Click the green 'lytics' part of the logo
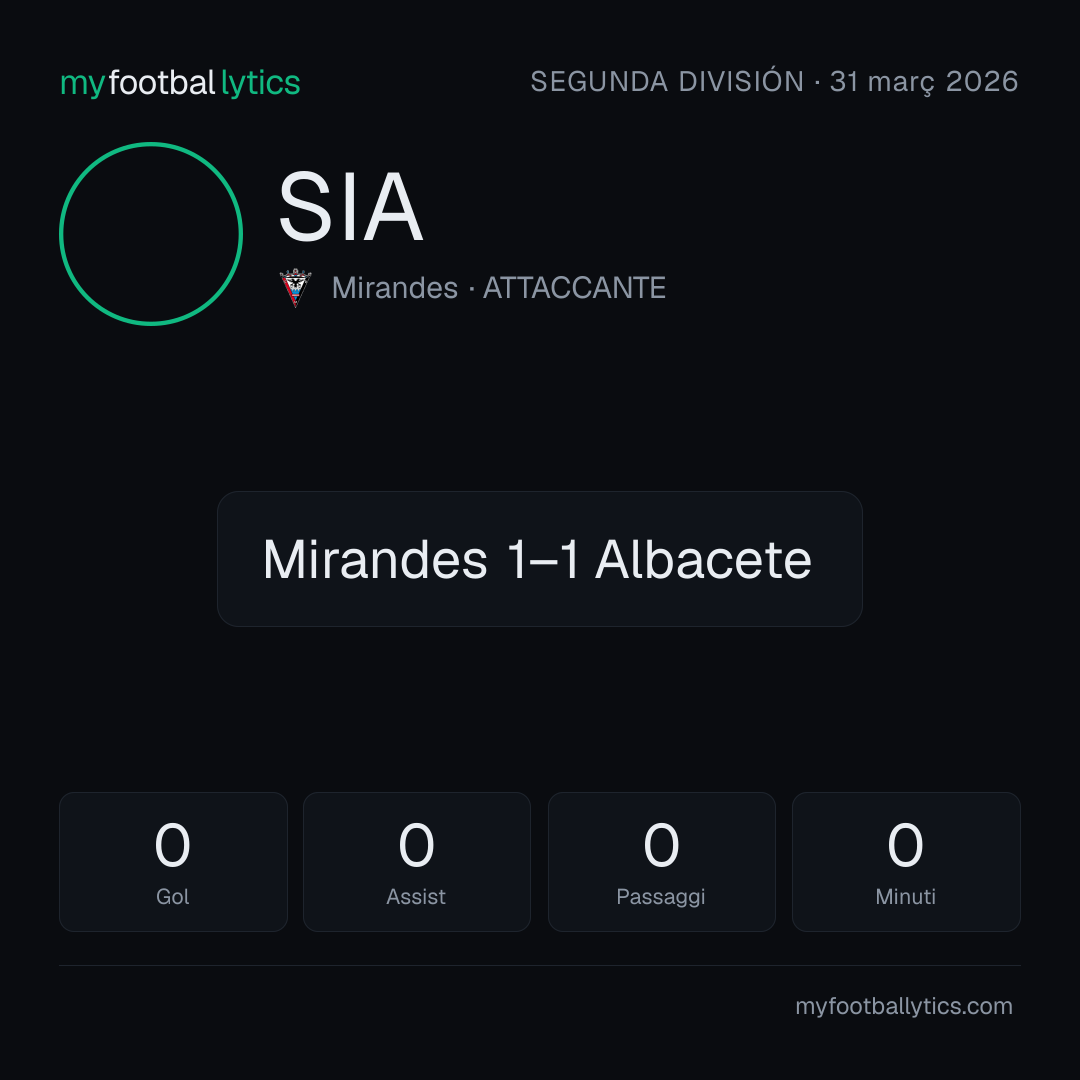The image size is (1080, 1080). tap(260, 83)
